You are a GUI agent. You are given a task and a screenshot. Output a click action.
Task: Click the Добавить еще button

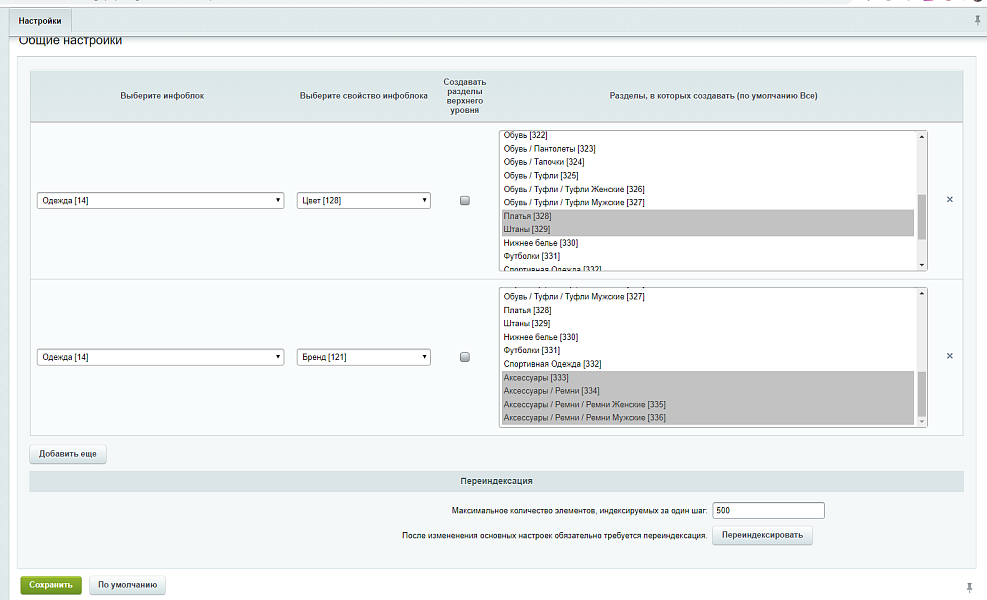click(68, 454)
